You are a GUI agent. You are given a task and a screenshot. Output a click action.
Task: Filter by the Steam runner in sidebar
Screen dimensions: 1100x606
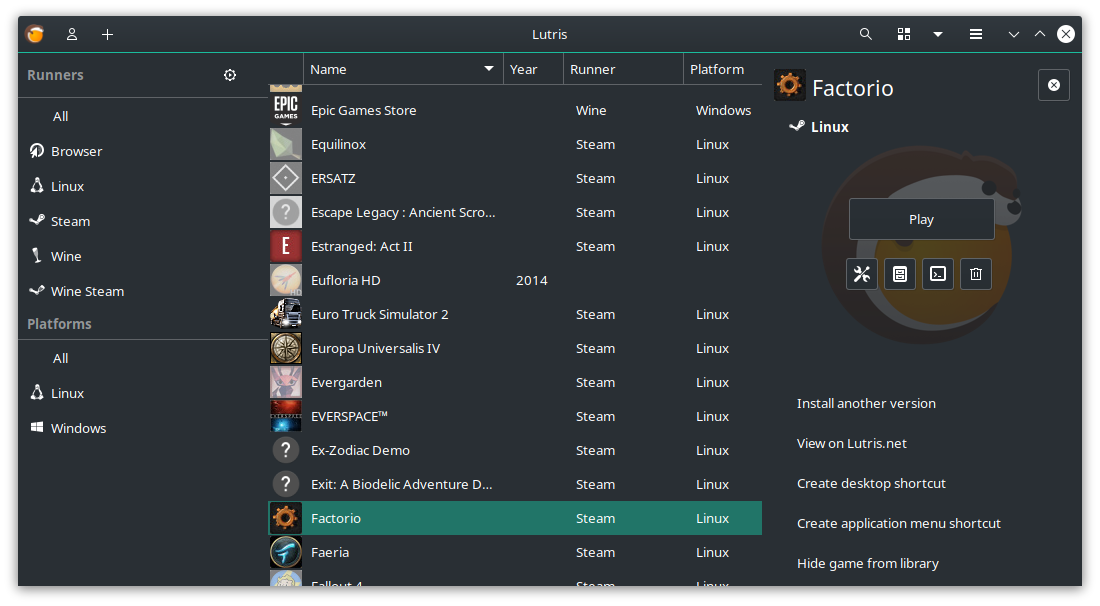pyautogui.click(x=70, y=222)
